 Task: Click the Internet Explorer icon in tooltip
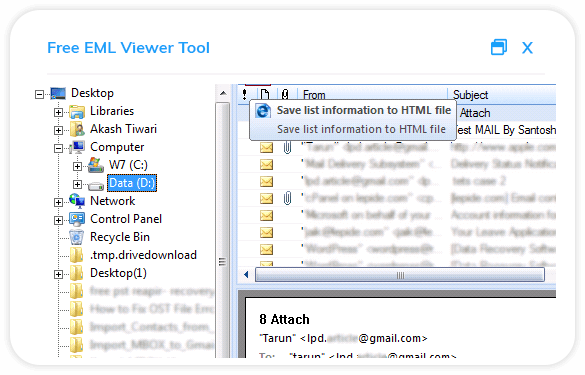[263, 111]
